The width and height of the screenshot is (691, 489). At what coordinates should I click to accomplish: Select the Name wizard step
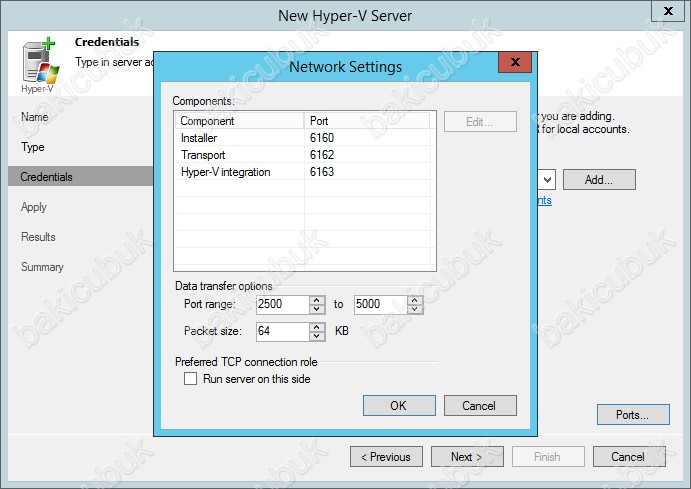point(35,117)
